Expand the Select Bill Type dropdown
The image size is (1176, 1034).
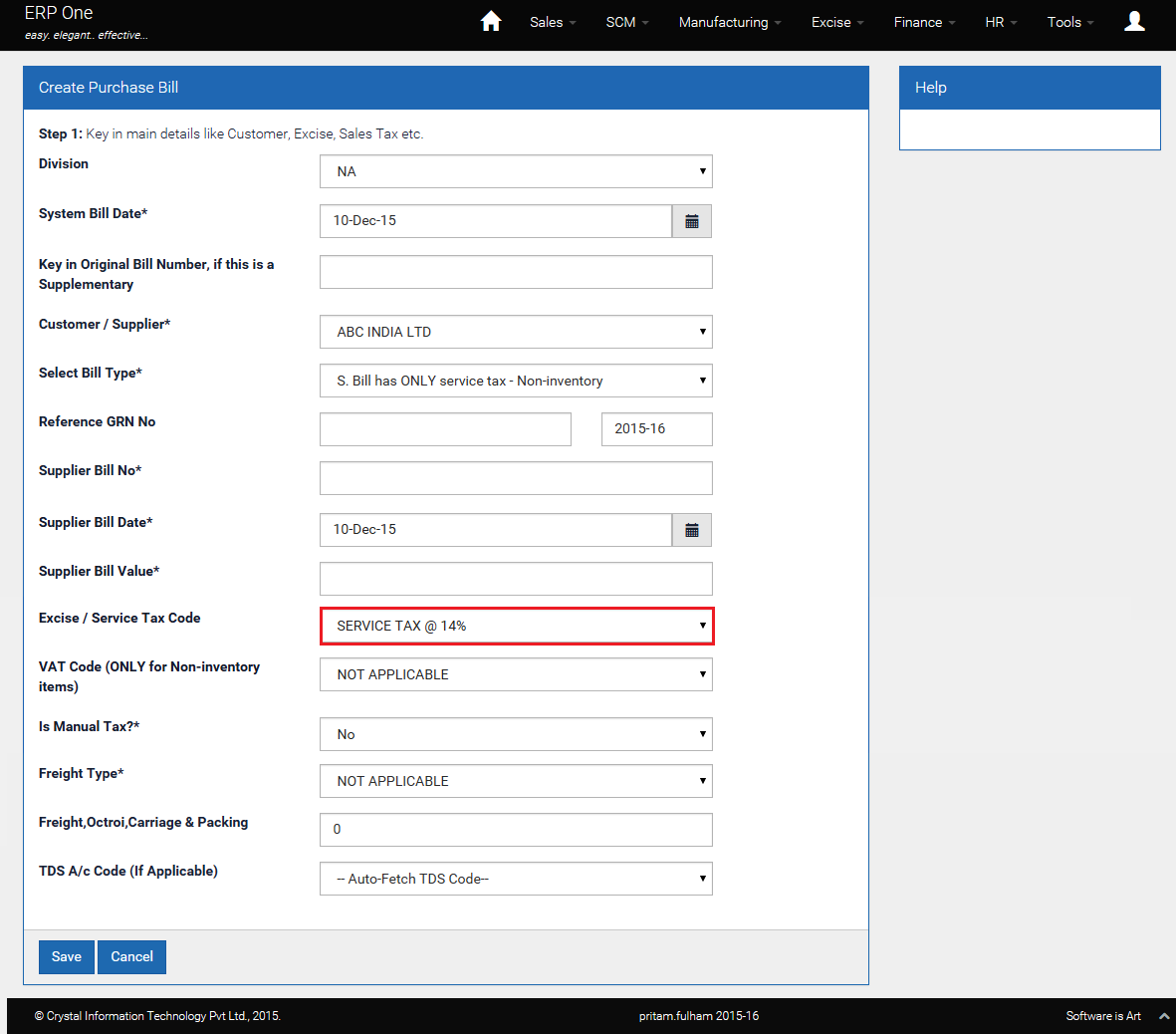[x=516, y=381]
